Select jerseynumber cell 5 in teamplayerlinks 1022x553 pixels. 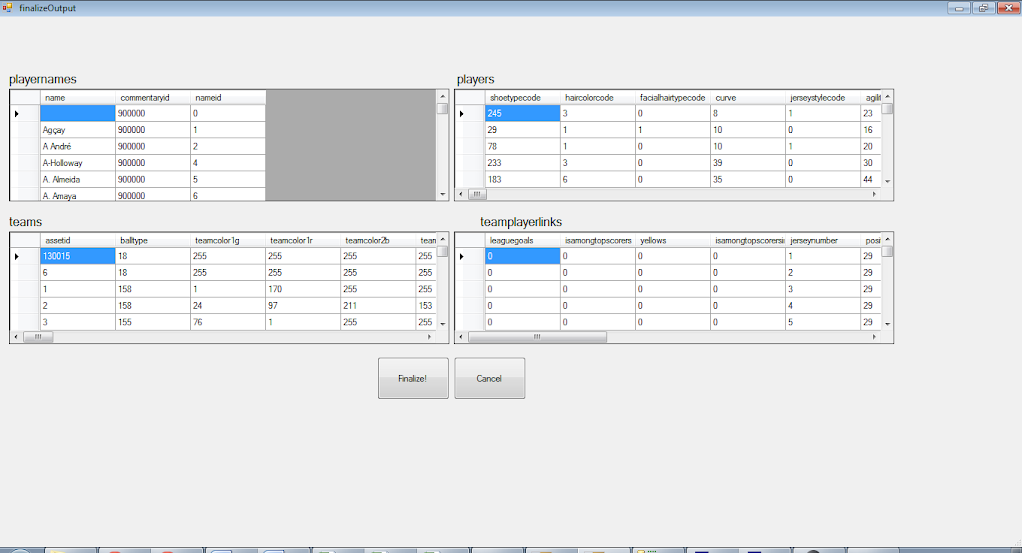tap(823, 321)
